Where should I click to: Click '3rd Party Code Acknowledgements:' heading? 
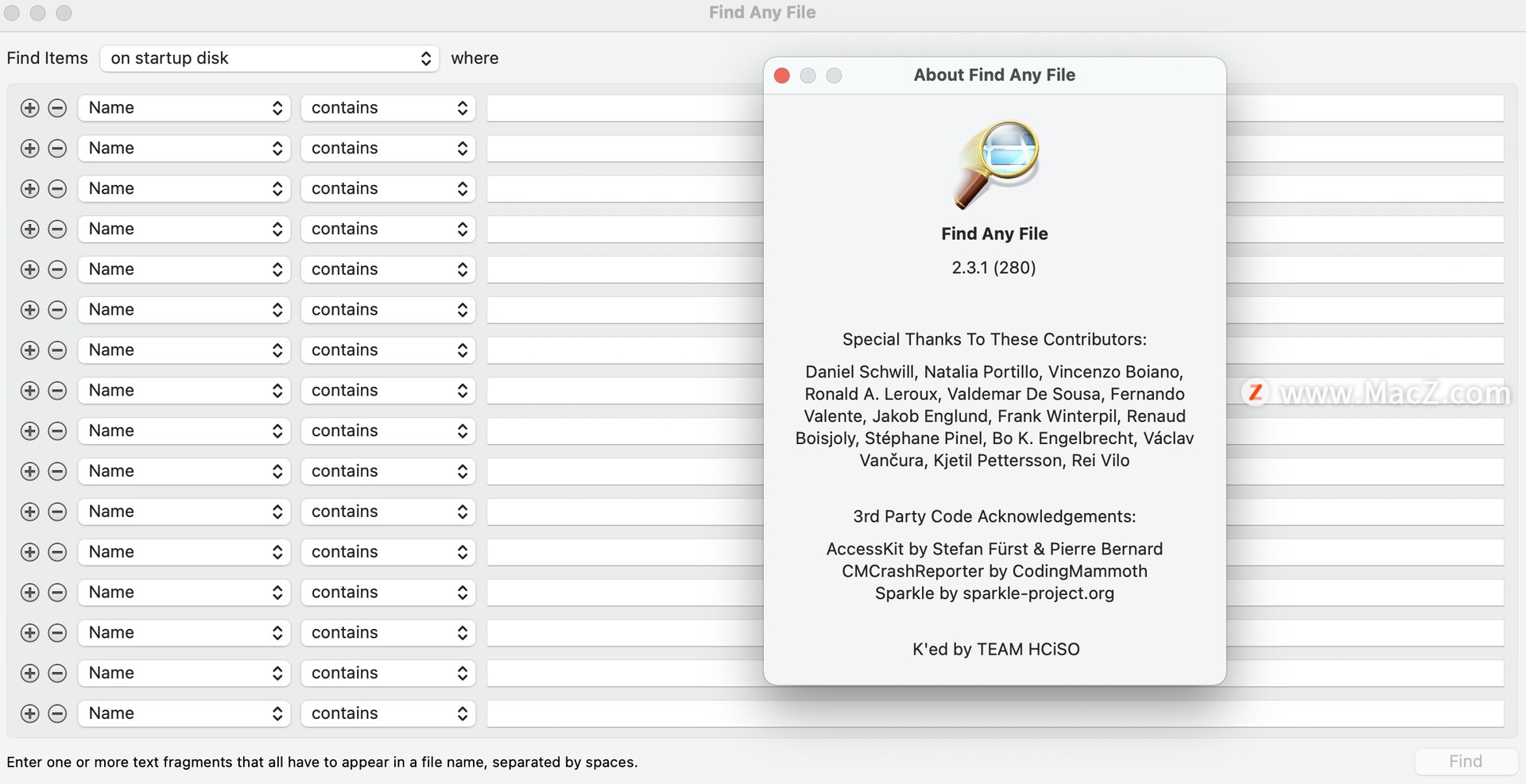[994, 517]
